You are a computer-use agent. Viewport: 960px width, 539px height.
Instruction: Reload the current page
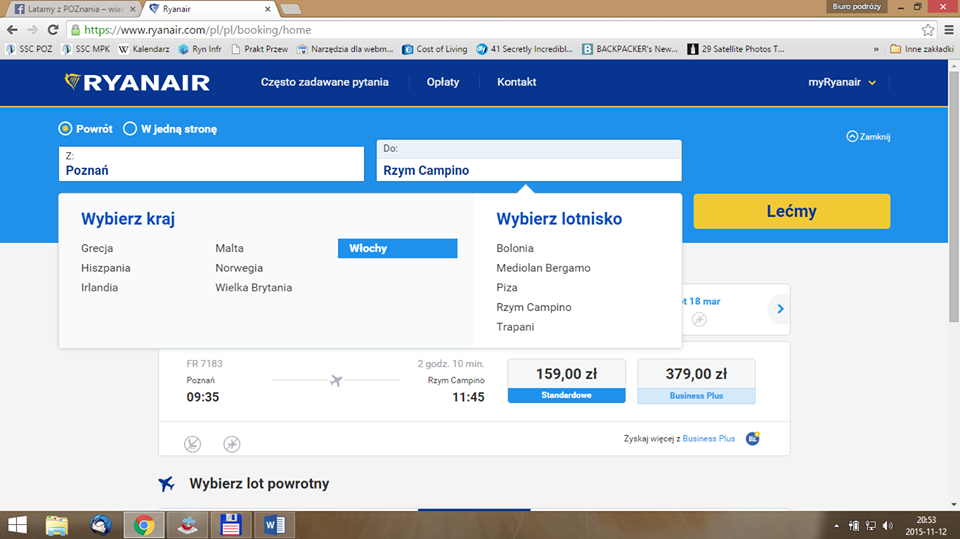[53, 29]
